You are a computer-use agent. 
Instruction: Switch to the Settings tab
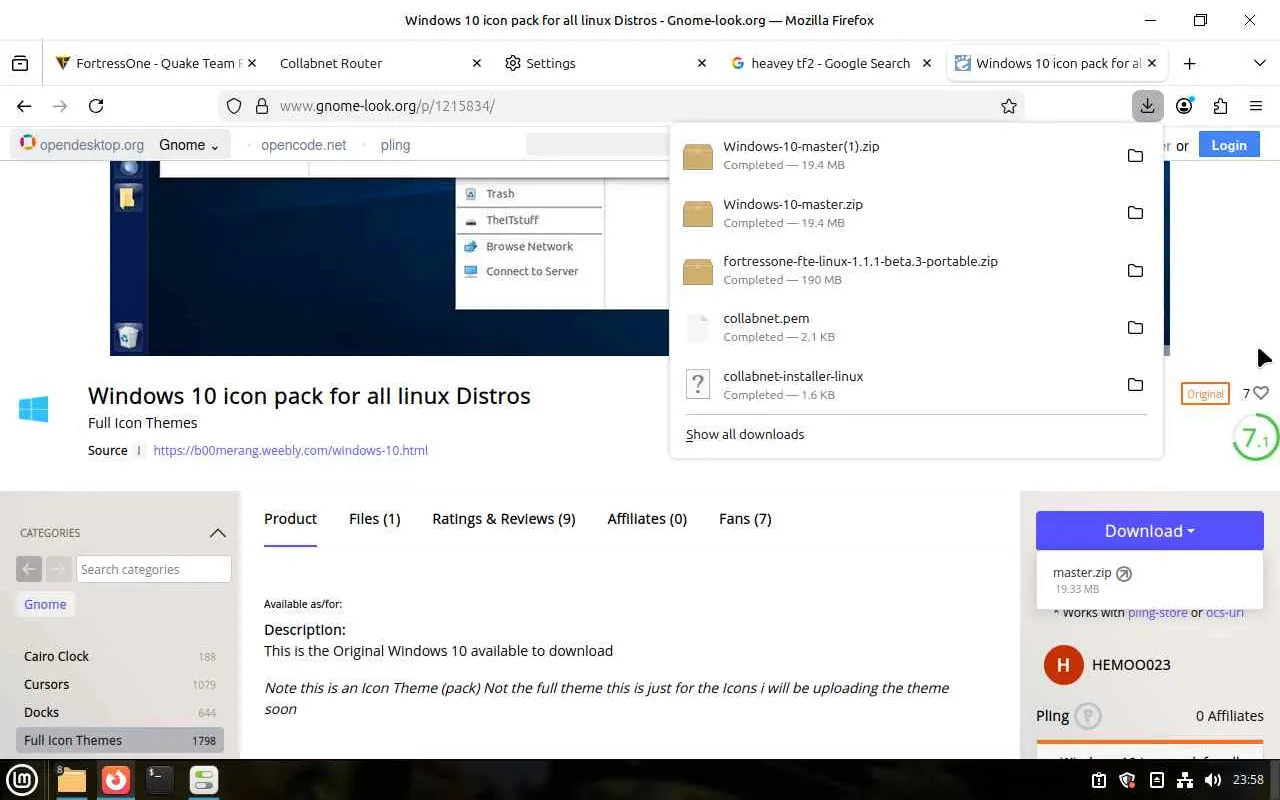pyautogui.click(x=604, y=63)
